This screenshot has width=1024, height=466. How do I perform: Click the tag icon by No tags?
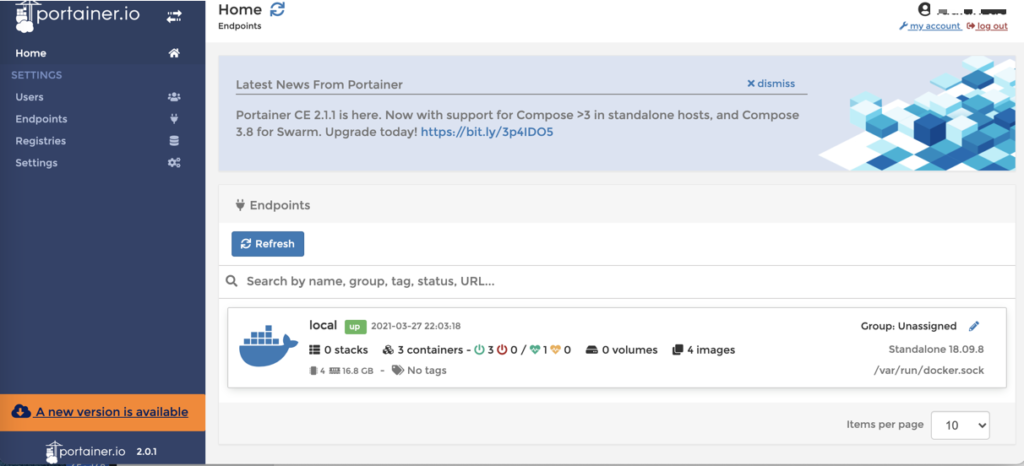[397, 370]
